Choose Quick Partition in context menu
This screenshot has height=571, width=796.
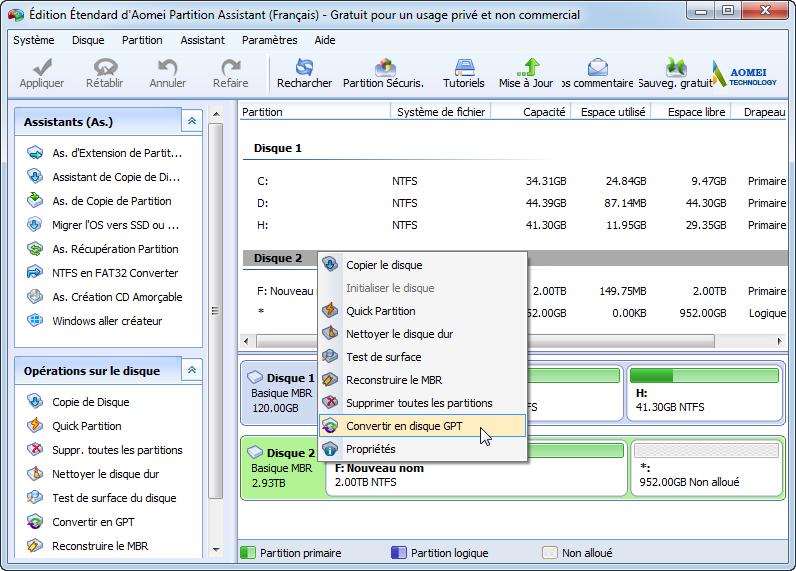(x=422, y=311)
